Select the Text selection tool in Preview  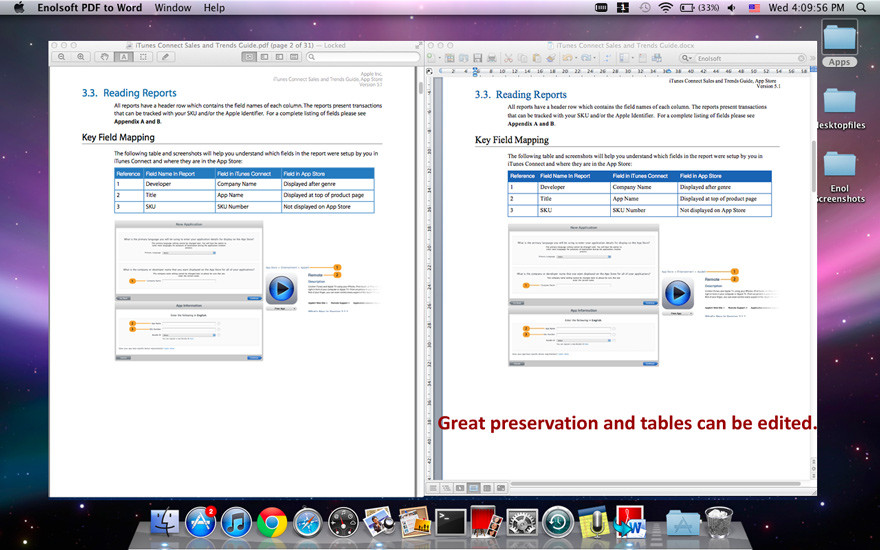123,57
